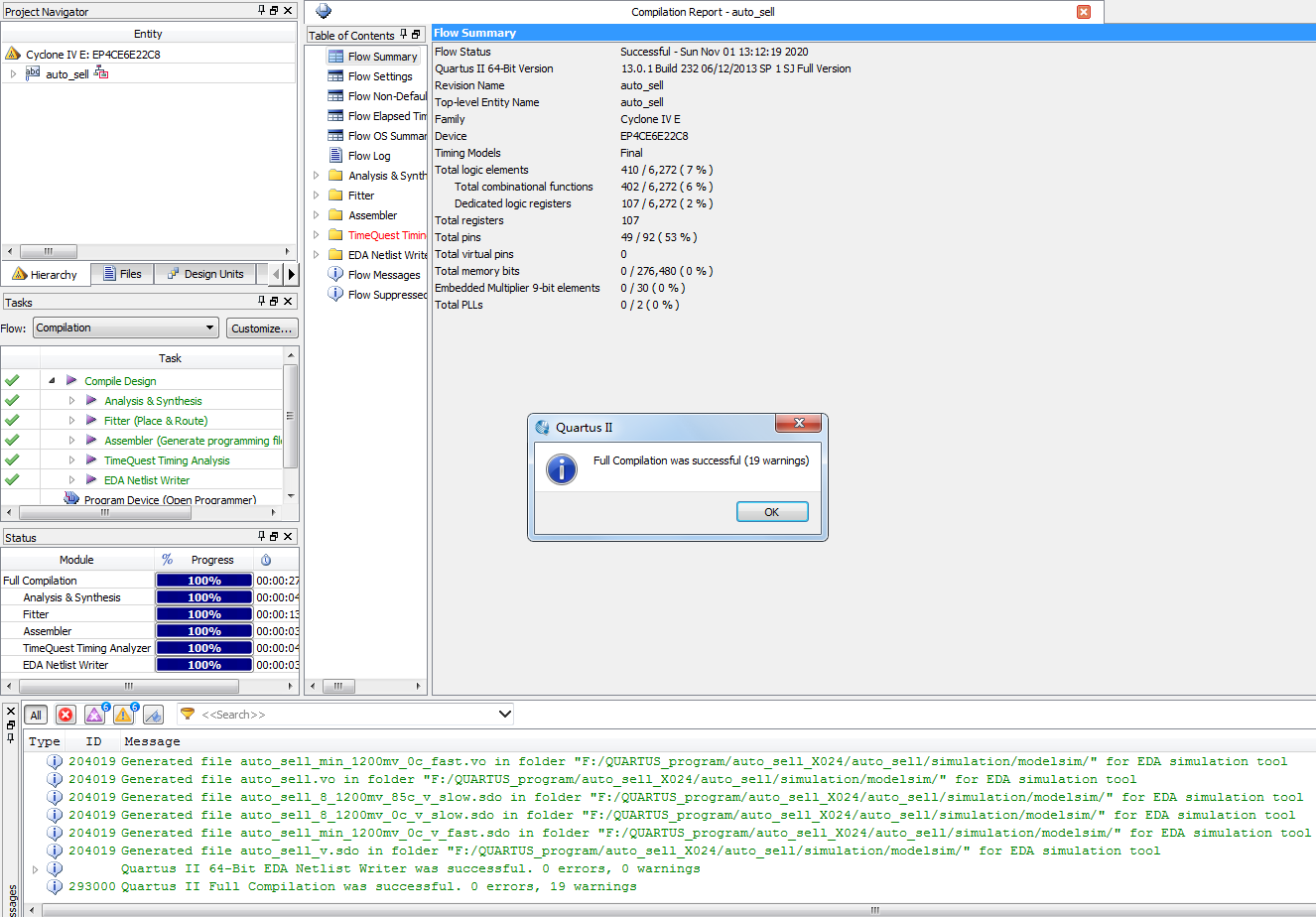The width and height of the screenshot is (1316, 917).
Task: Expand the Fitter (Place & Route) task
Action: click(71, 420)
